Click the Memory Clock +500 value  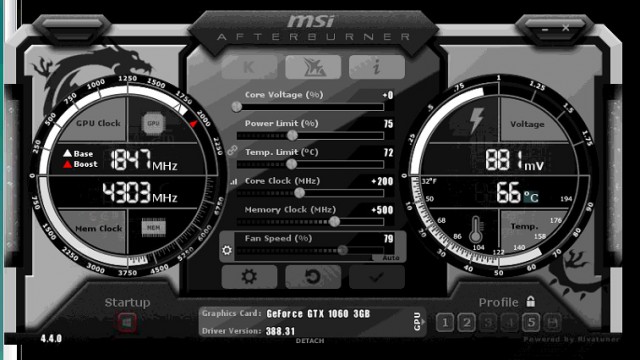click(382, 210)
